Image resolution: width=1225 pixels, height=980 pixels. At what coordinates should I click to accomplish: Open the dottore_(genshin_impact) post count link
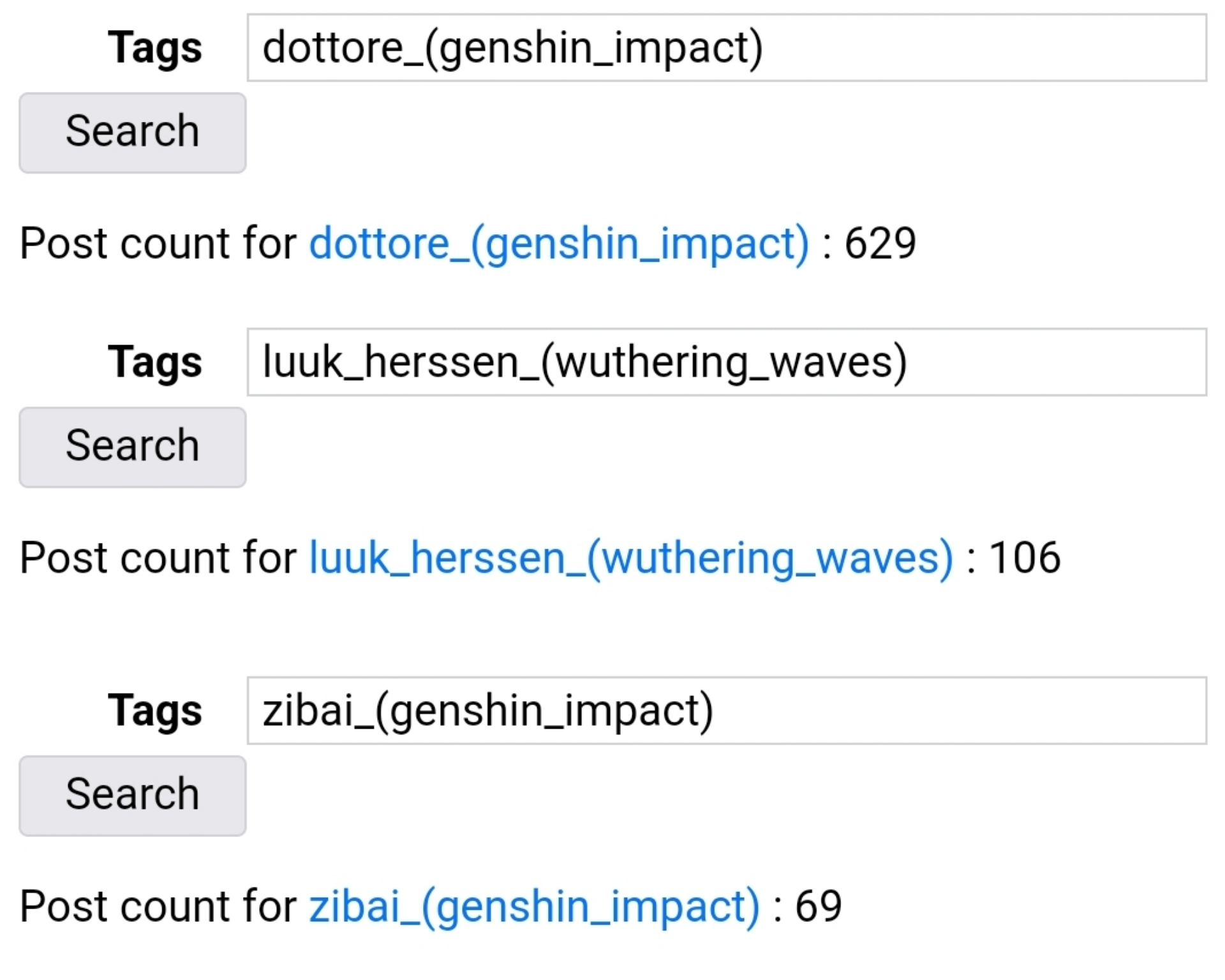point(560,244)
